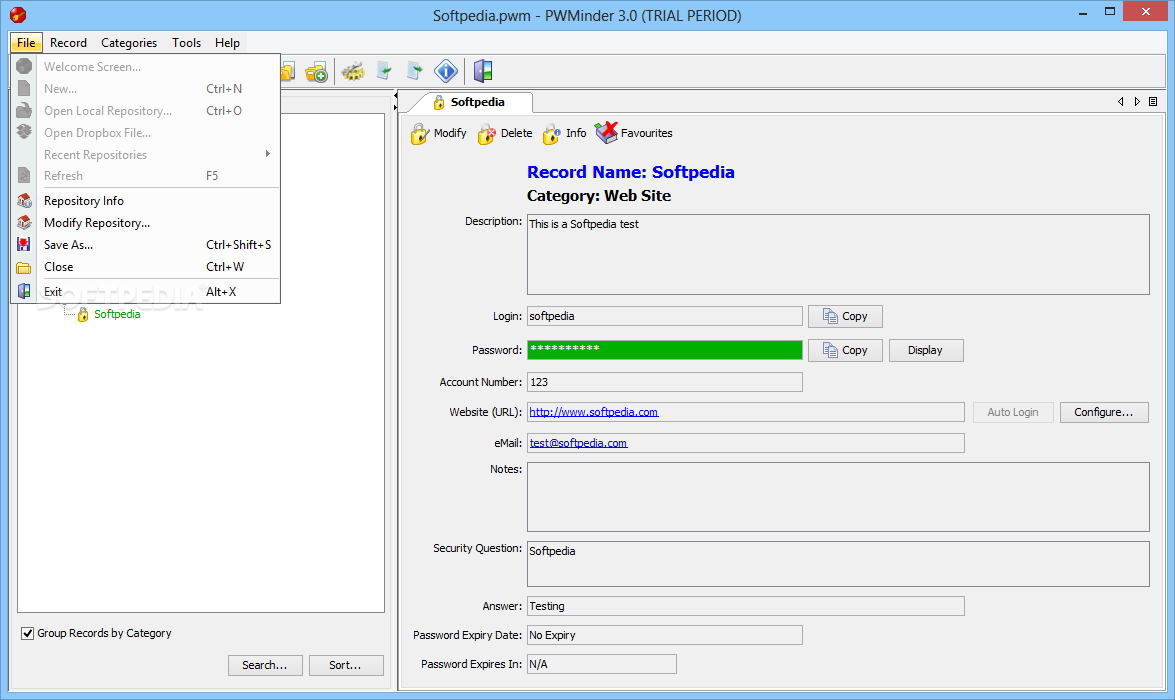This screenshot has height=700, width=1175.
Task: Click the tab list icon at far right
Action: pos(1153,102)
